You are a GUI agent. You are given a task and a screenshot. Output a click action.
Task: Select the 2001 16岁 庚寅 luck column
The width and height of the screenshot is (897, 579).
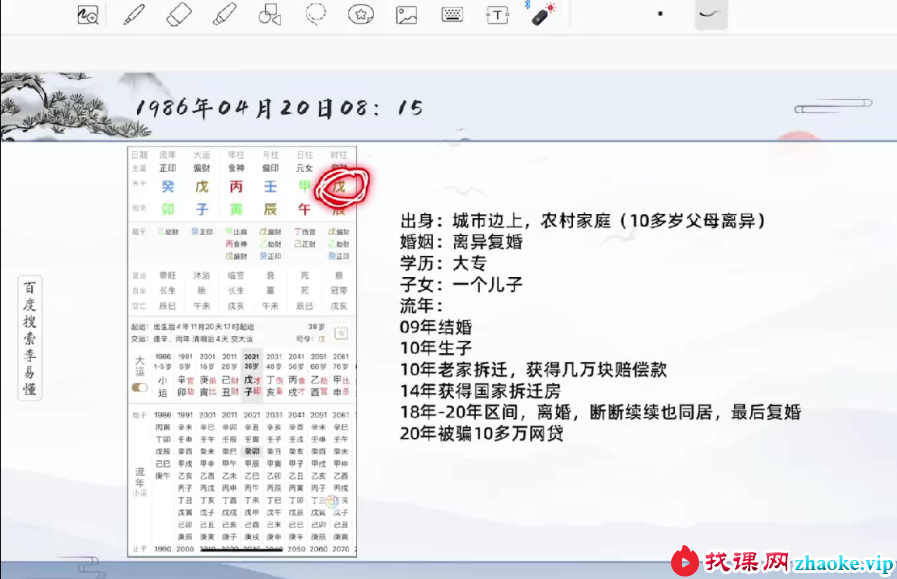pos(207,374)
